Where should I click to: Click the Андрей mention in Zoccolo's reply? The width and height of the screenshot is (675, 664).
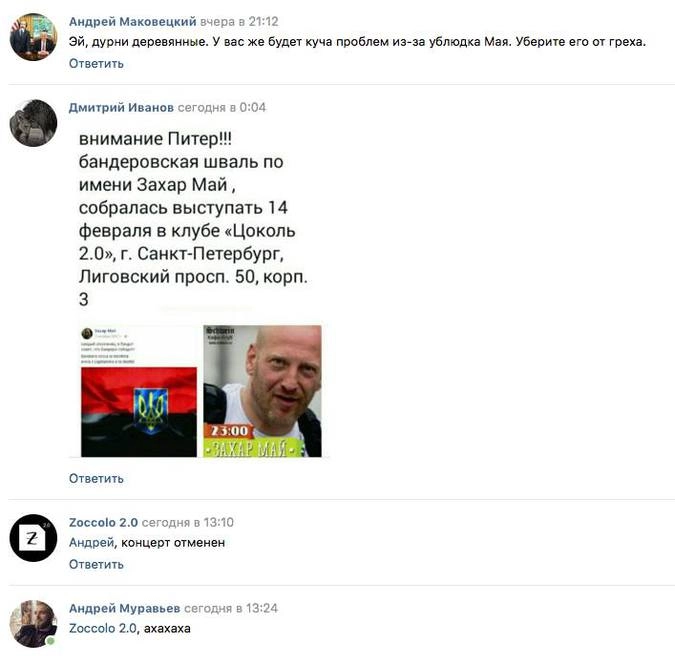click(x=92, y=543)
